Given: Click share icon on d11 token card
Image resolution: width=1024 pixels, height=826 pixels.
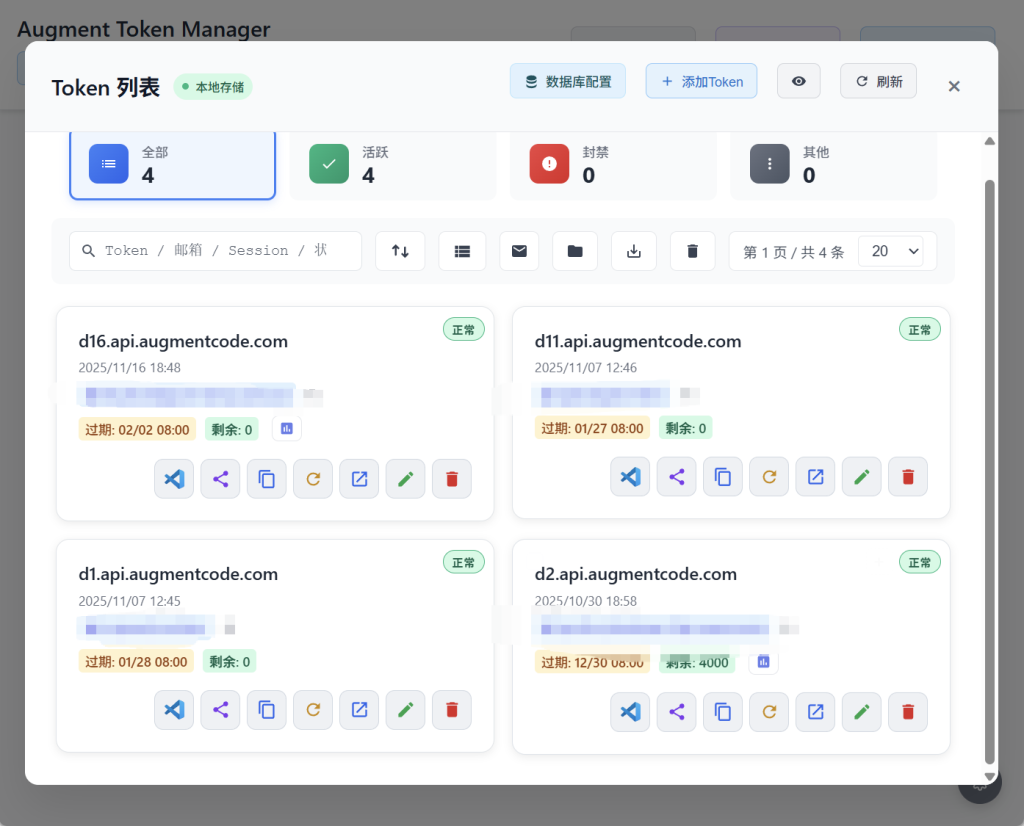Looking at the screenshot, I should [676, 477].
